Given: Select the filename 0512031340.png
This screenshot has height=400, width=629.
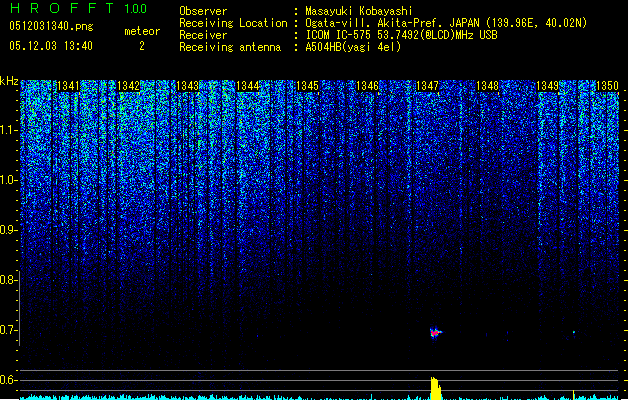Looking at the screenshot, I should [x=51, y=26].
